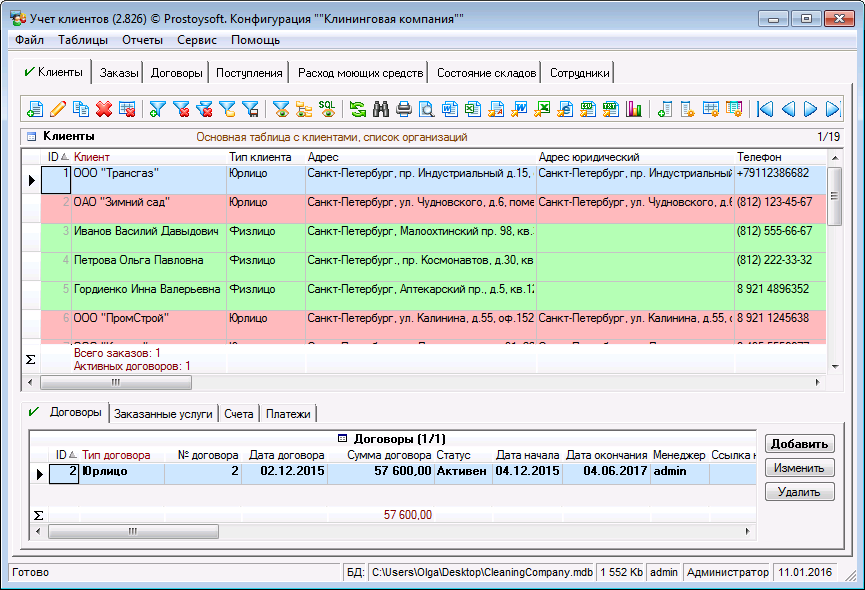
Task: Open the SQL query view icon
Action: click(x=327, y=108)
